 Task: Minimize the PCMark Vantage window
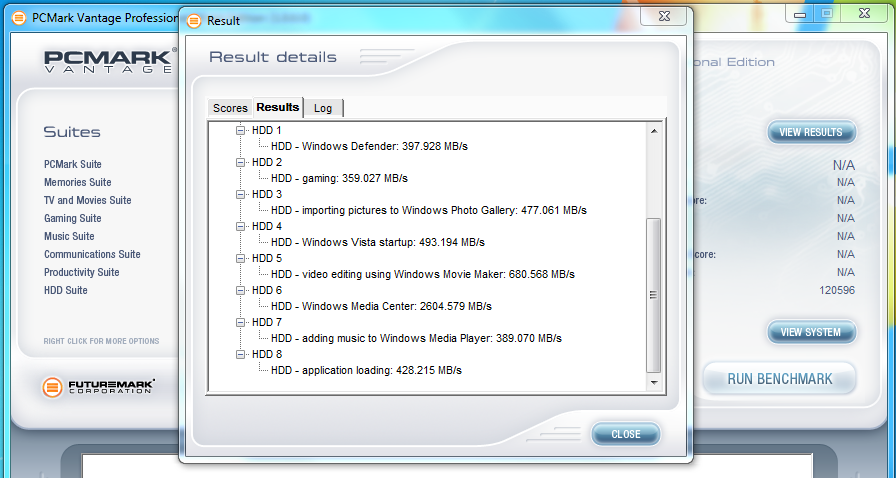(800, 14)
